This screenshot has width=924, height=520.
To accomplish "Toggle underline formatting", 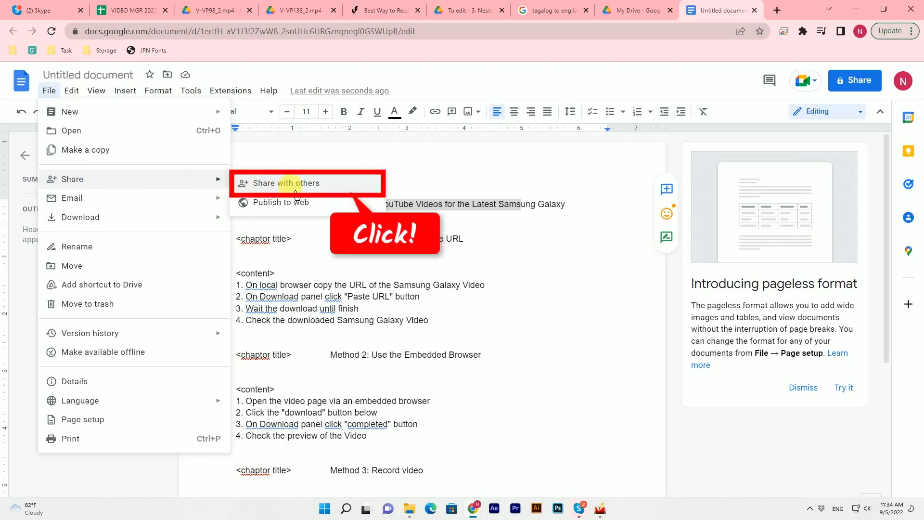I will (377, 111).
